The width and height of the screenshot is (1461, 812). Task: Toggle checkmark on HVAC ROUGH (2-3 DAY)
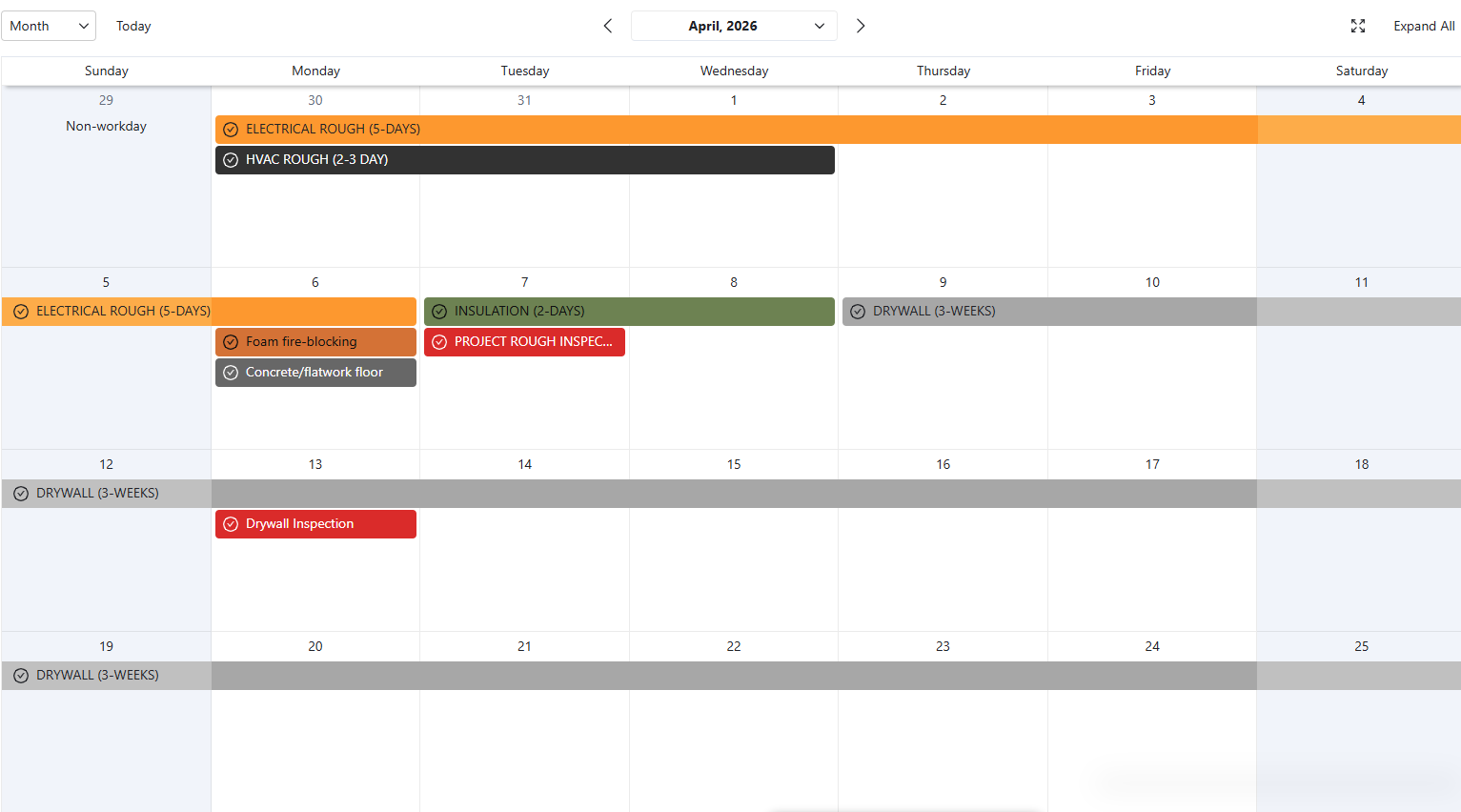click(x=231, y=160)
